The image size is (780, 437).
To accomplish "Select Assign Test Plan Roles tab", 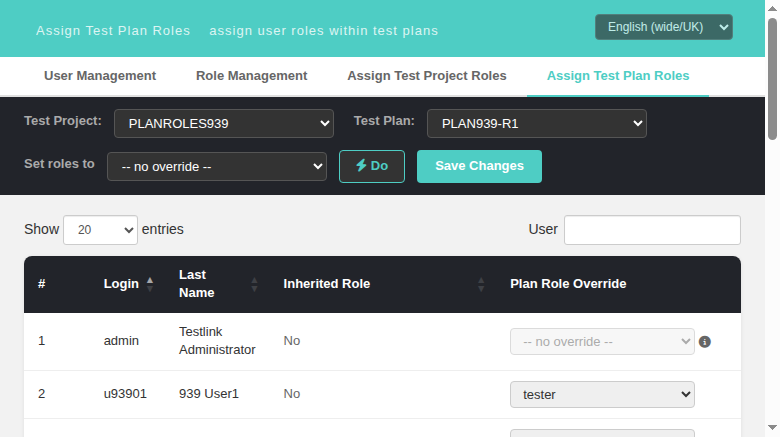I will point(618,76).
